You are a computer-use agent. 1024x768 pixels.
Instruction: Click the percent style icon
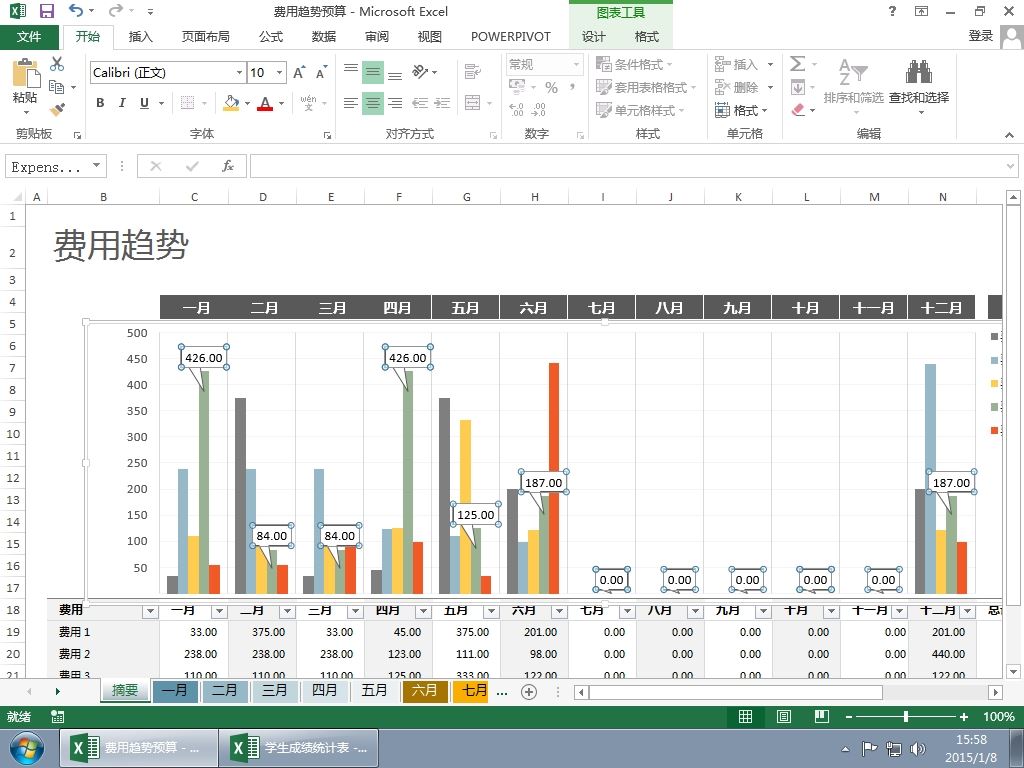[551, 88]
